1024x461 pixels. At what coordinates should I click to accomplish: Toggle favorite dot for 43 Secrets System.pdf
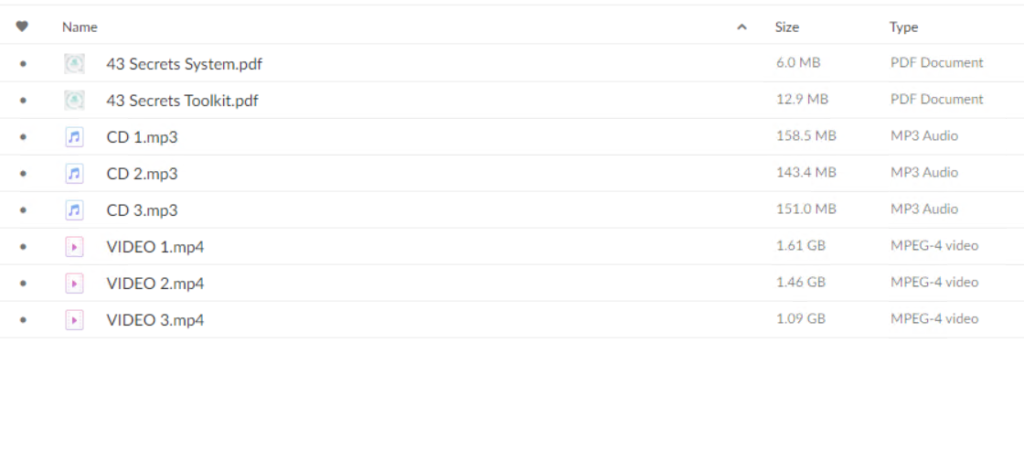[24, 64]
